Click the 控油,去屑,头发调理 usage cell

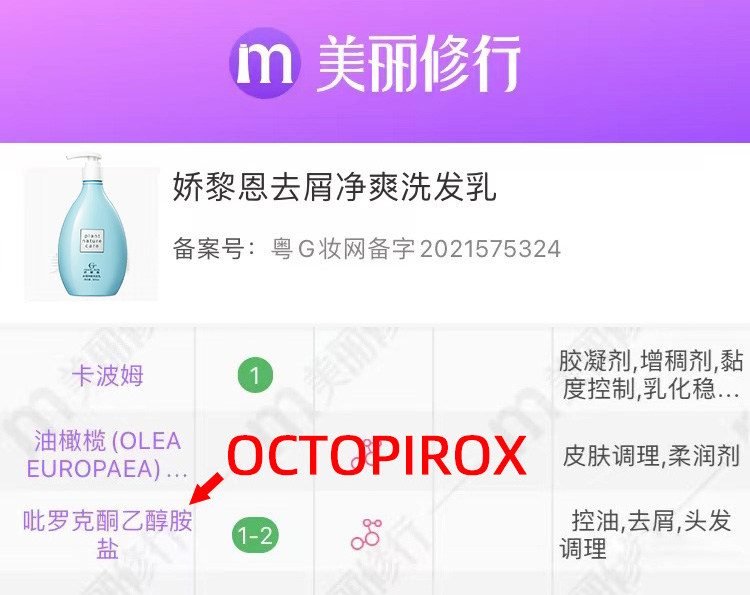(x=646, y=534)
